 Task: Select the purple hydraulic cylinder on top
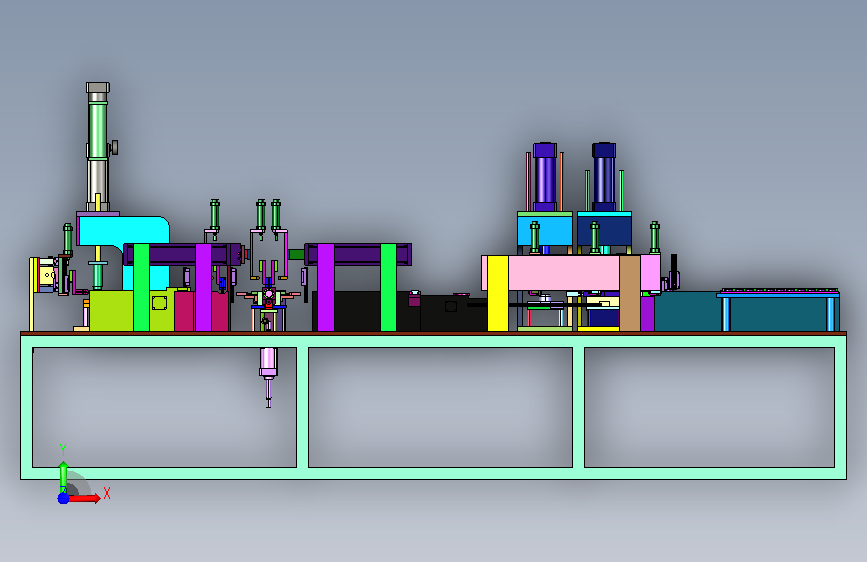545,177
